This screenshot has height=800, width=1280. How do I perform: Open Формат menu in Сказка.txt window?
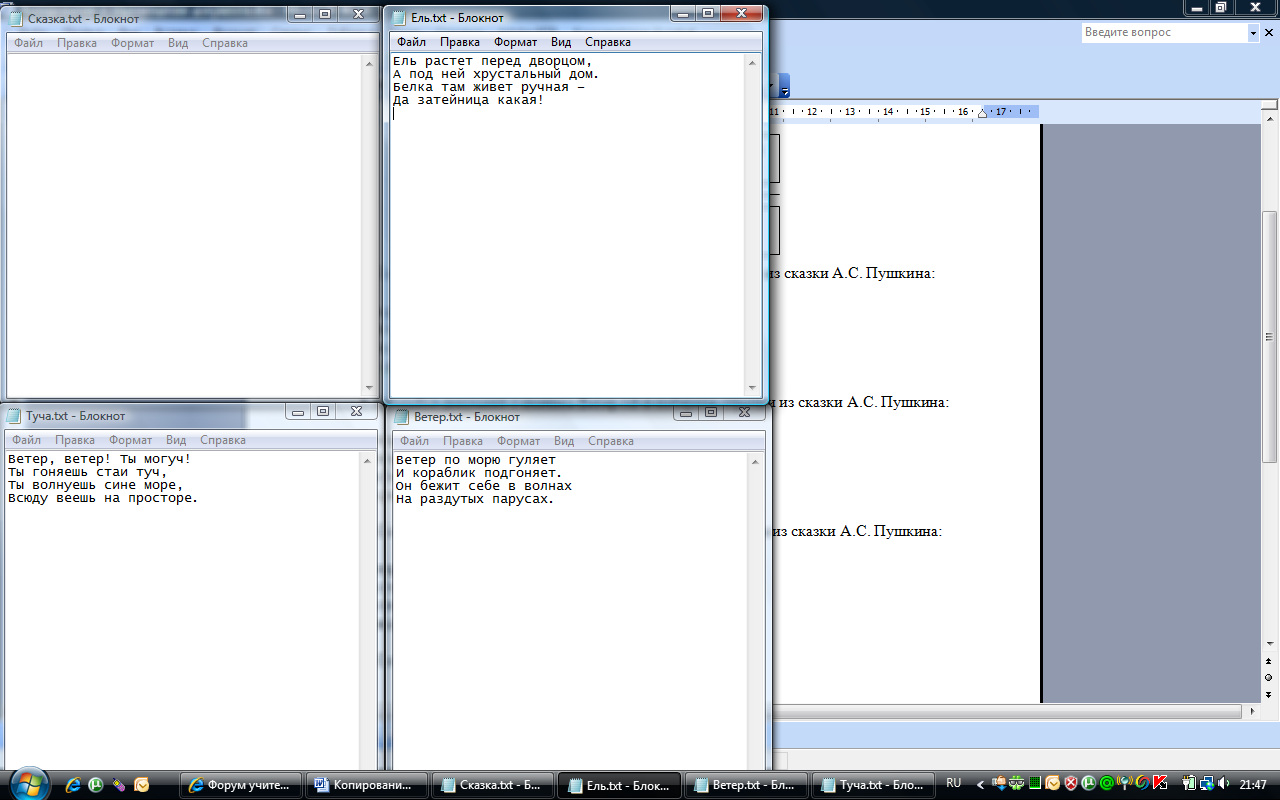point(132,43)
